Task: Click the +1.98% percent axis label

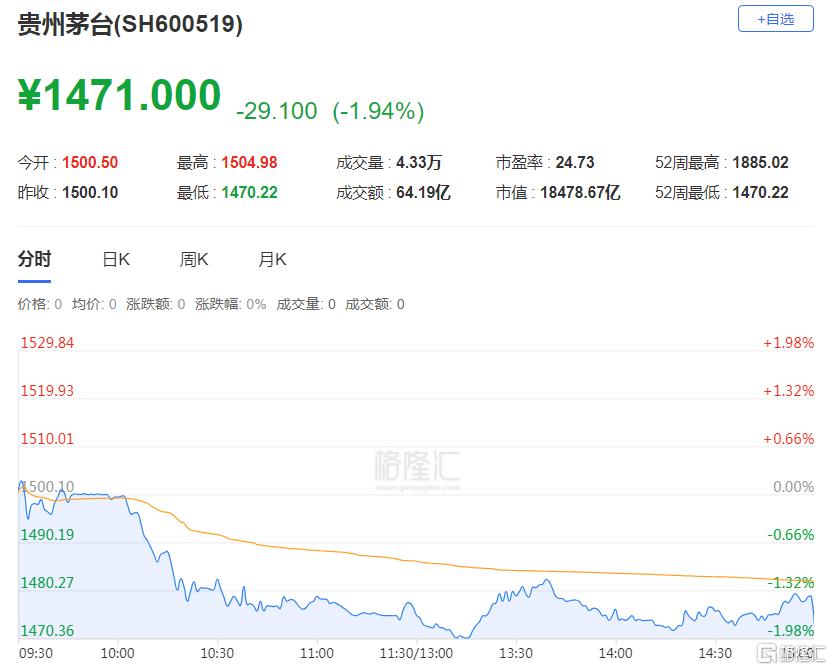Action: pos(788,343)
